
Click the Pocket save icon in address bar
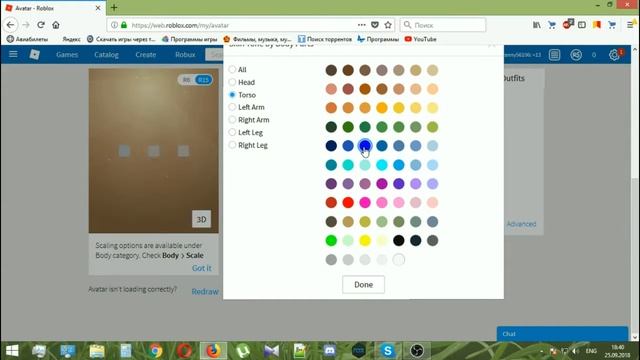coord(375,25)
